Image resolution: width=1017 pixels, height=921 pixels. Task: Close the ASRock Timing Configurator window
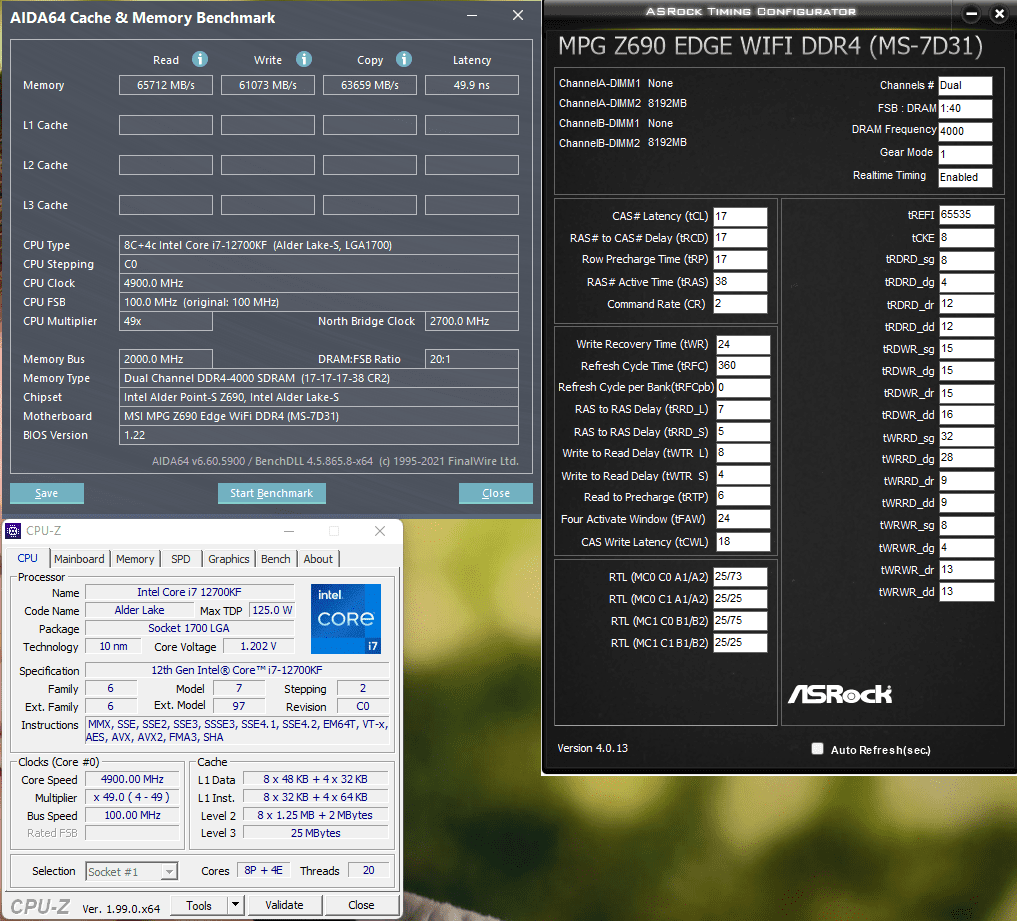click(999, 13)
